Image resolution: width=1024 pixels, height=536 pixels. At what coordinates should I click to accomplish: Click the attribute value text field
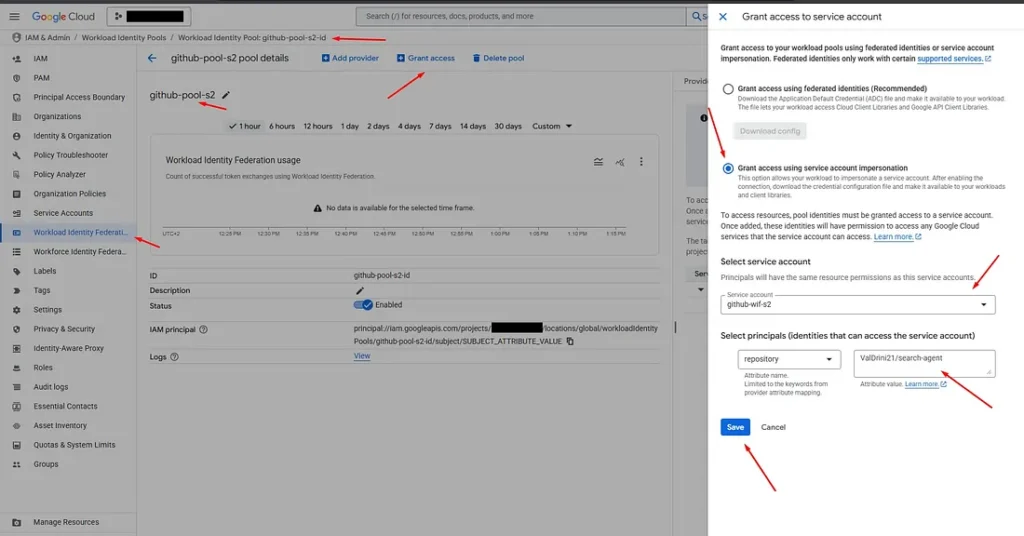click(924, 362)
